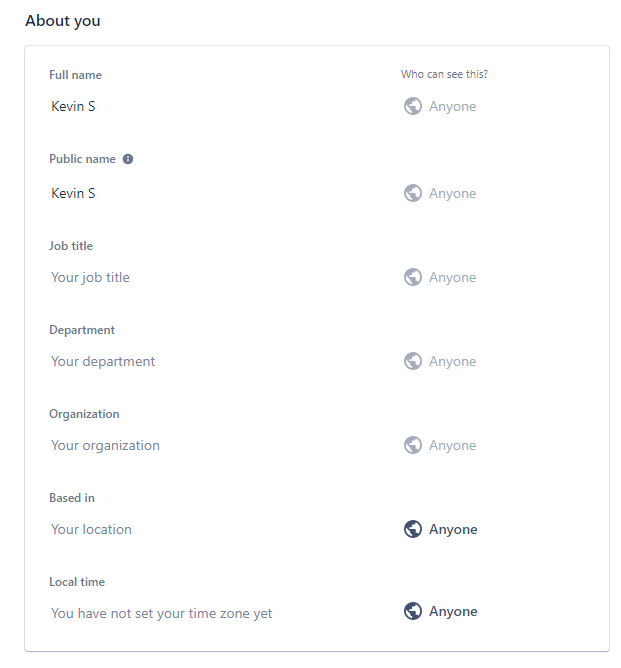Click the info icon next to Public name

coord(128,159)
